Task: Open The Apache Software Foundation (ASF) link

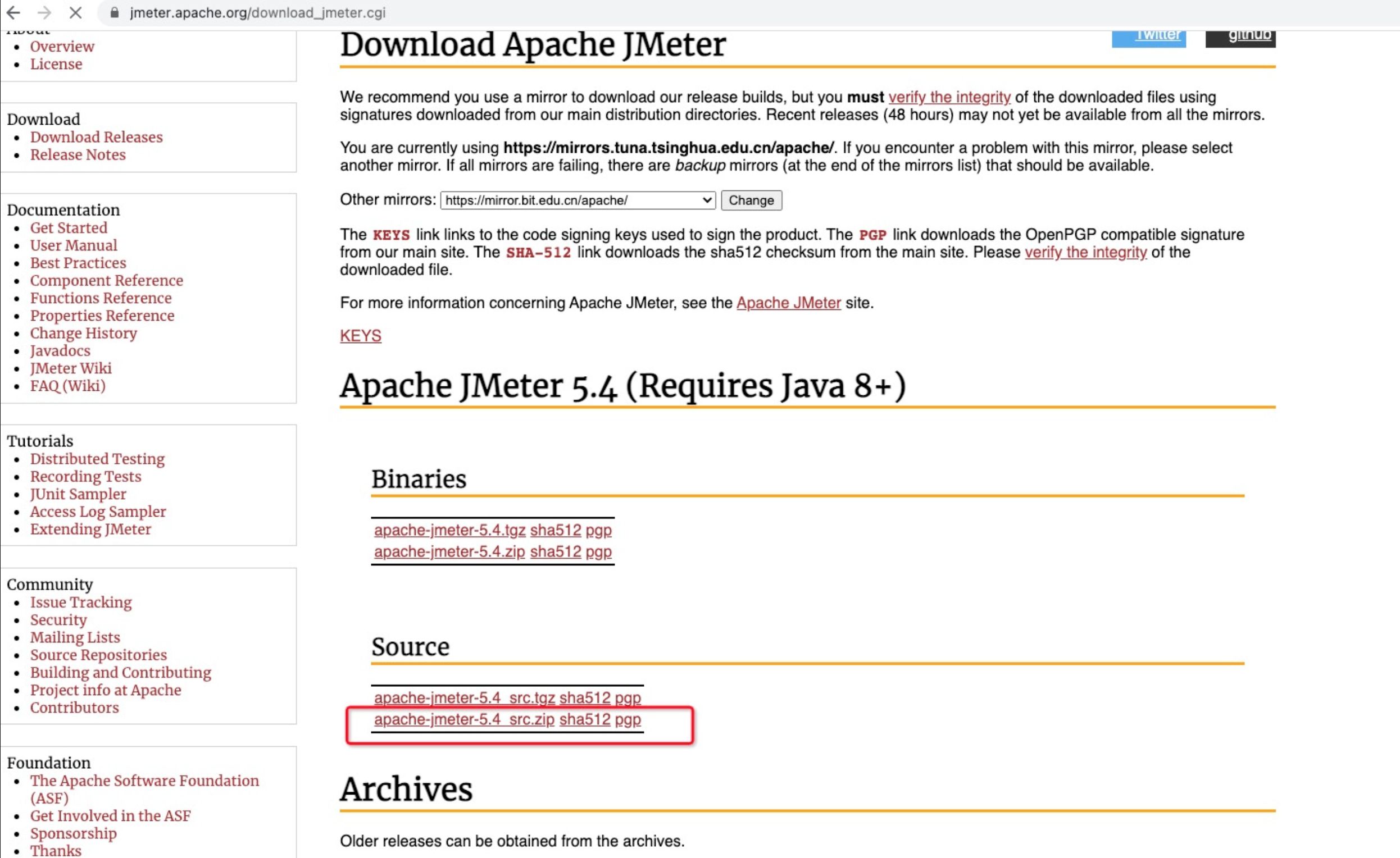Action: 144,790
